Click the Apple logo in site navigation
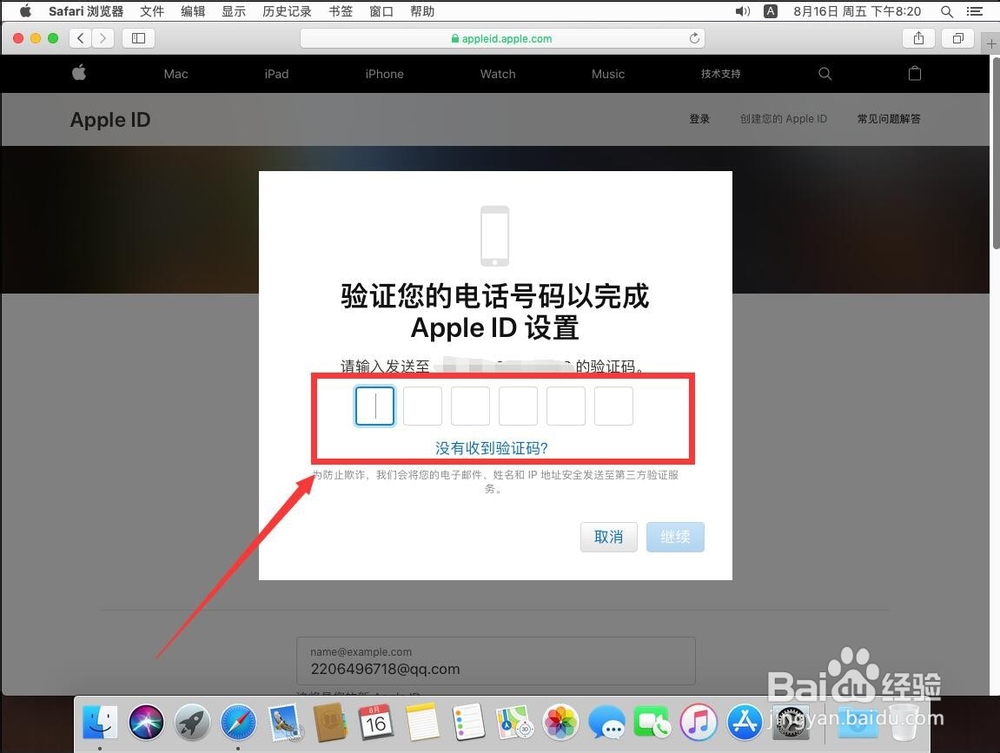1000x753 pixels. pyautogui.click(x=79, y=73)
